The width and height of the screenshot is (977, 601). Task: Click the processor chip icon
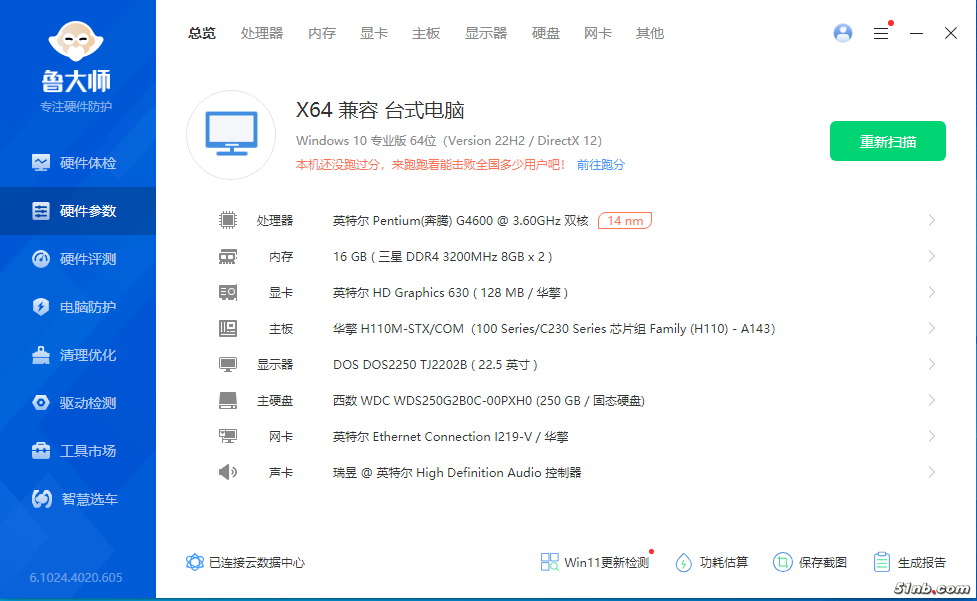coord(228,220)
